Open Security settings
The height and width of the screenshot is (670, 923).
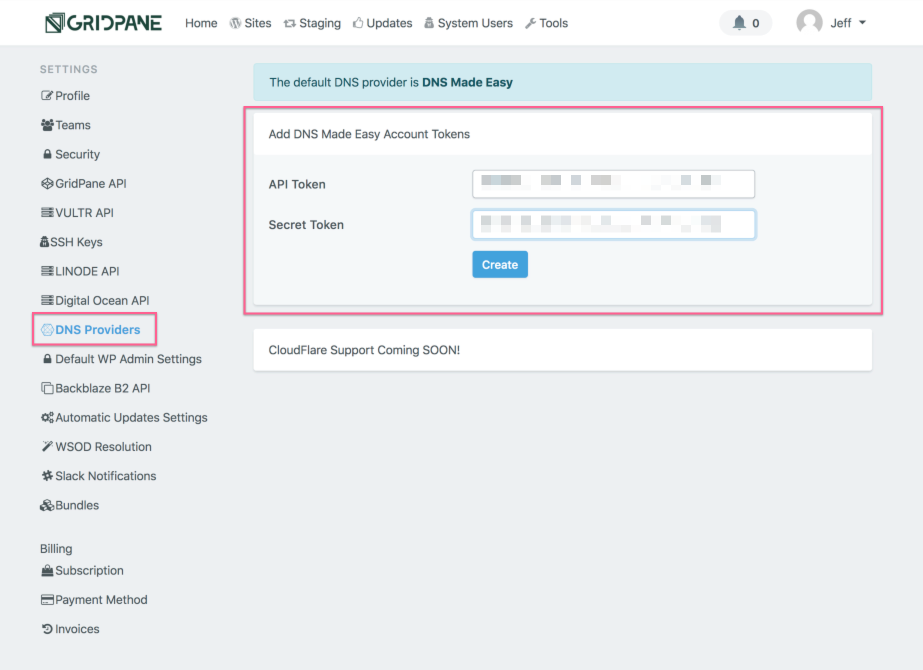coord(77,154)
